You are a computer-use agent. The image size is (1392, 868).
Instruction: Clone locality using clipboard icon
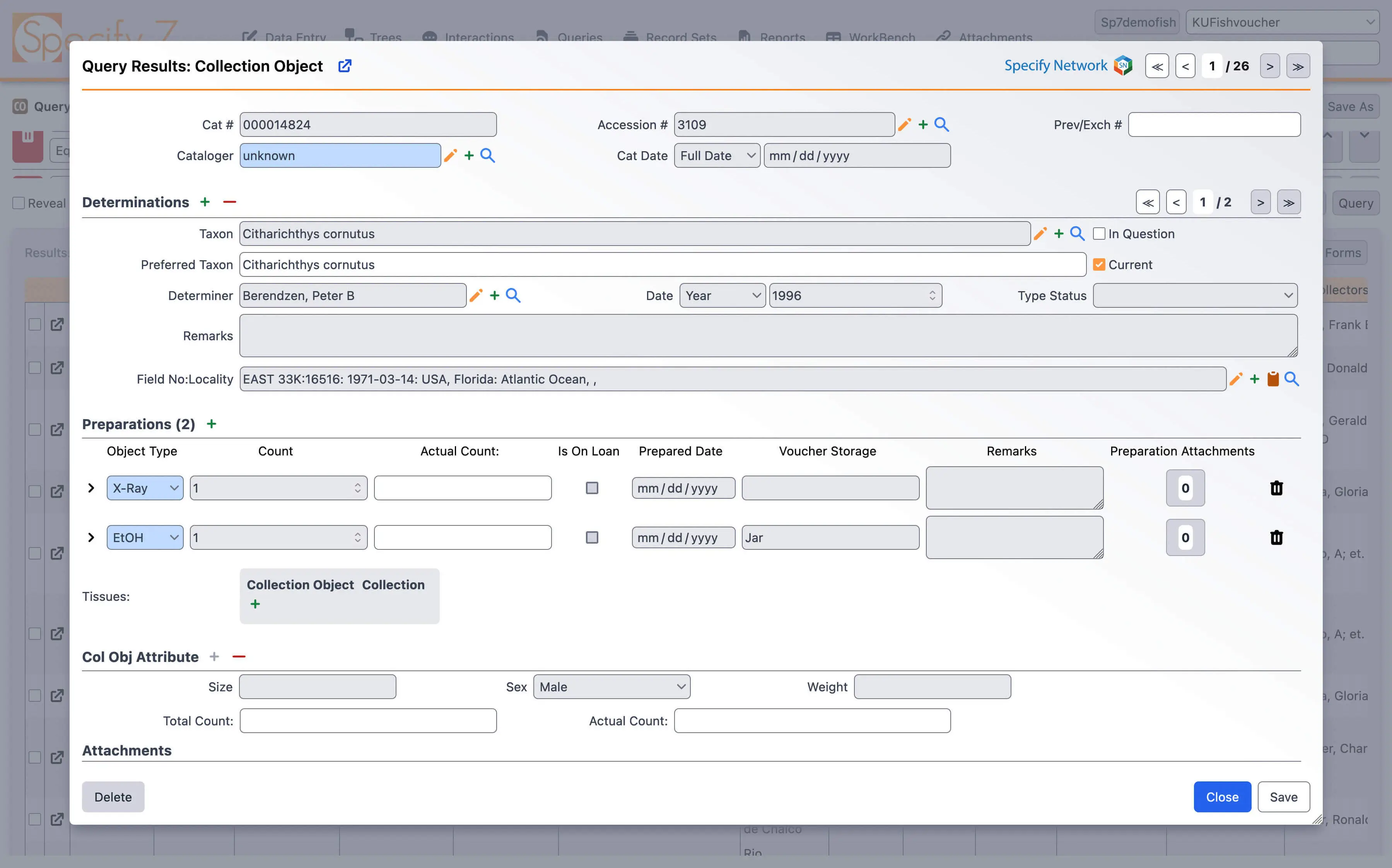point(1273,379)
